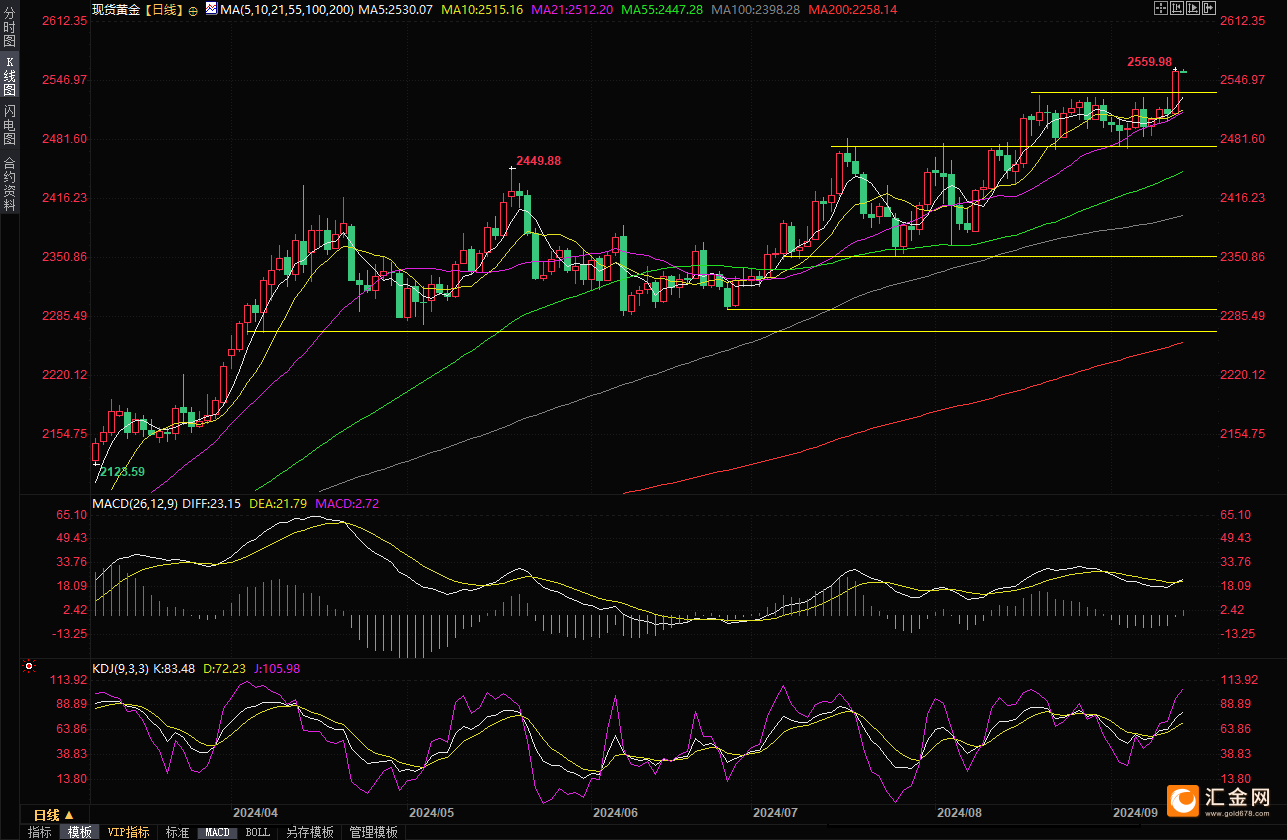Screen dimensions: 1287x840
Task: Click the 2024/05 date on the time axis
Action: pos(432,813)
